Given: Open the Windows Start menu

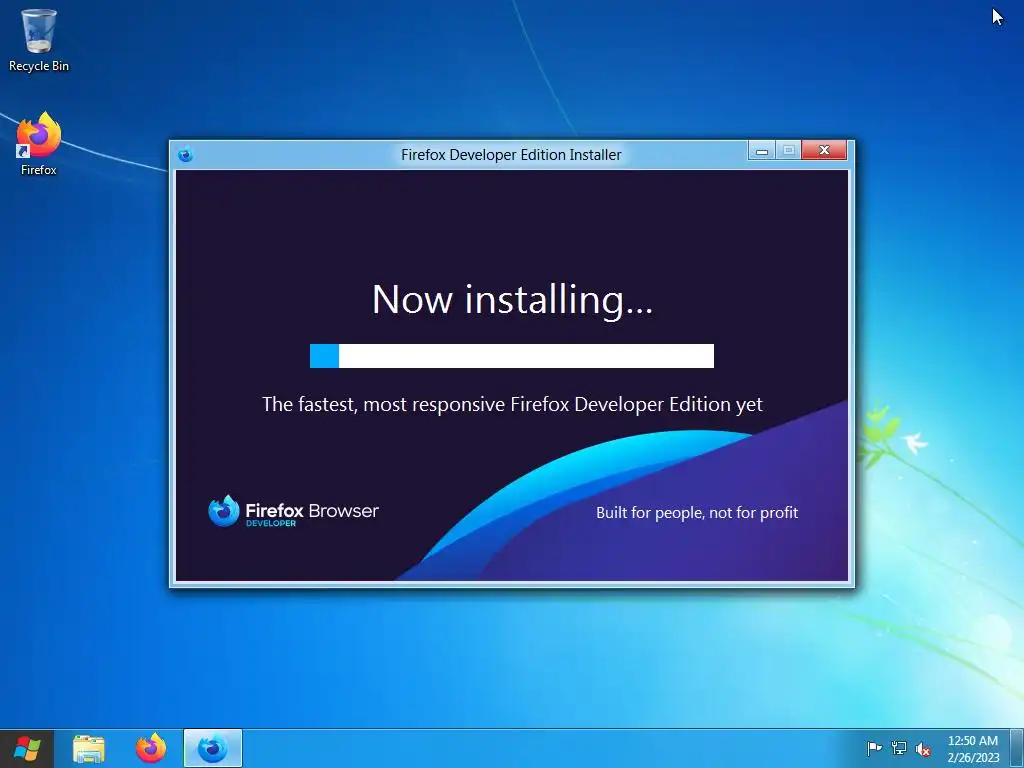Looking at the screenshot, I should pos(27,748).
